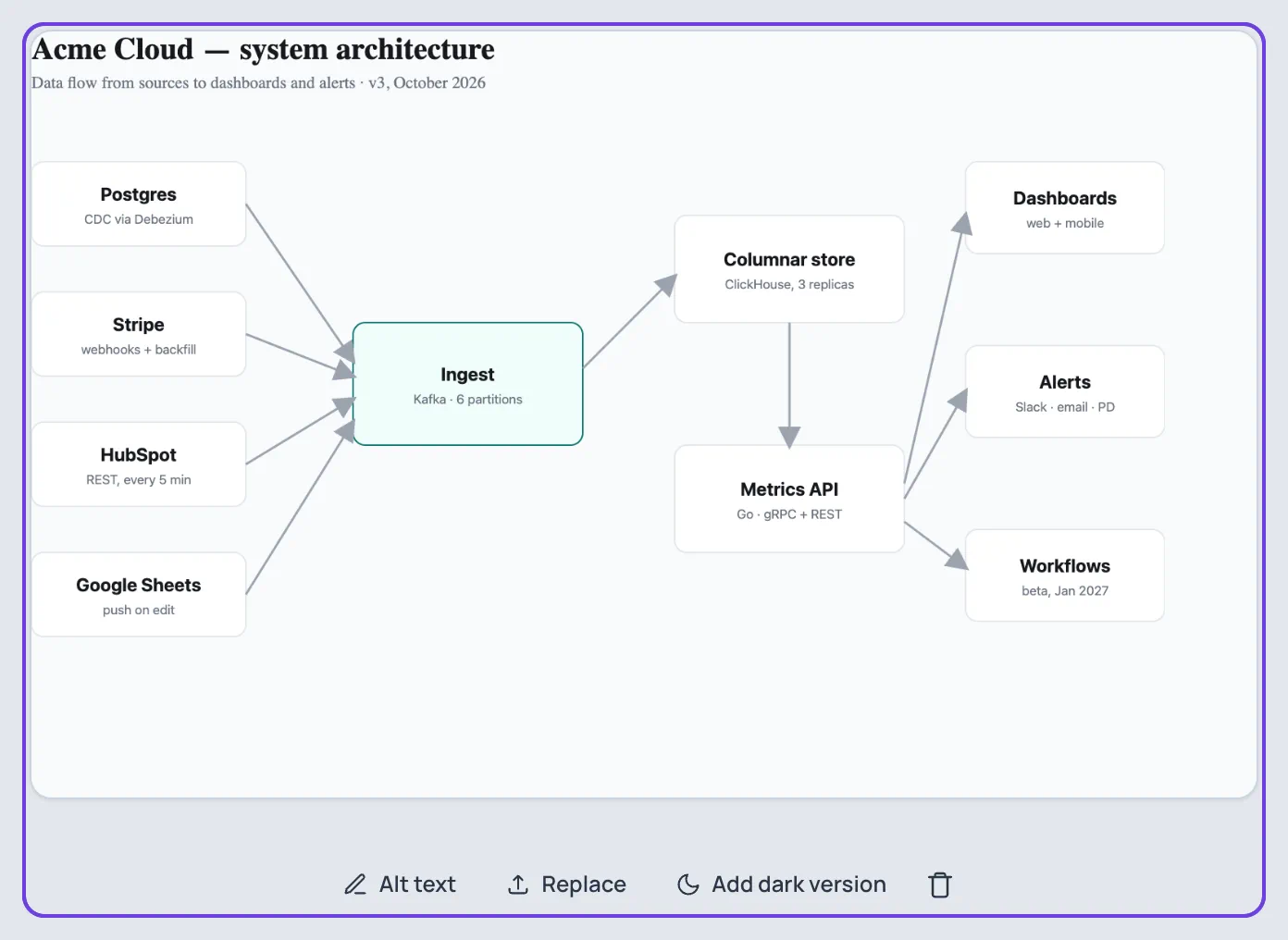
Task: Click the Google Sheets node
Action: (139, 595)
